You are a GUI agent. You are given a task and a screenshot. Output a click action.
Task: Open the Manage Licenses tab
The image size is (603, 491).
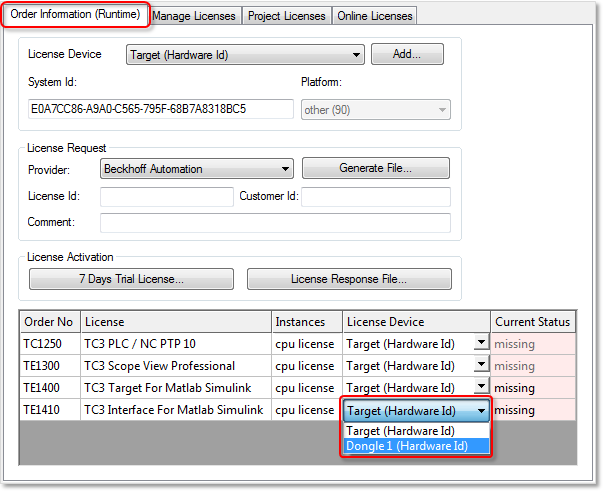point(194,16)
